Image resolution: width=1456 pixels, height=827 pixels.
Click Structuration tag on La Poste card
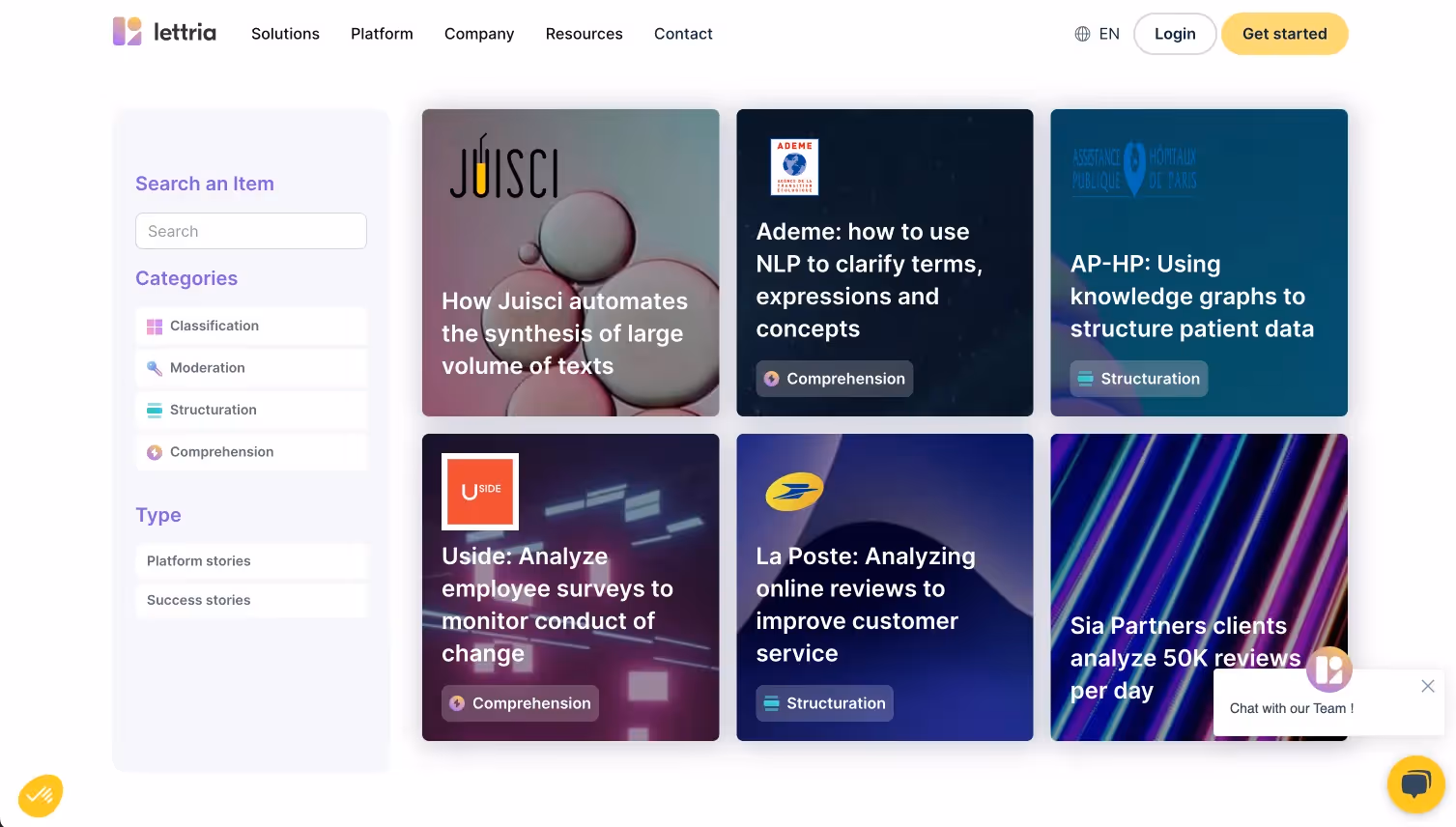point(825,703)
